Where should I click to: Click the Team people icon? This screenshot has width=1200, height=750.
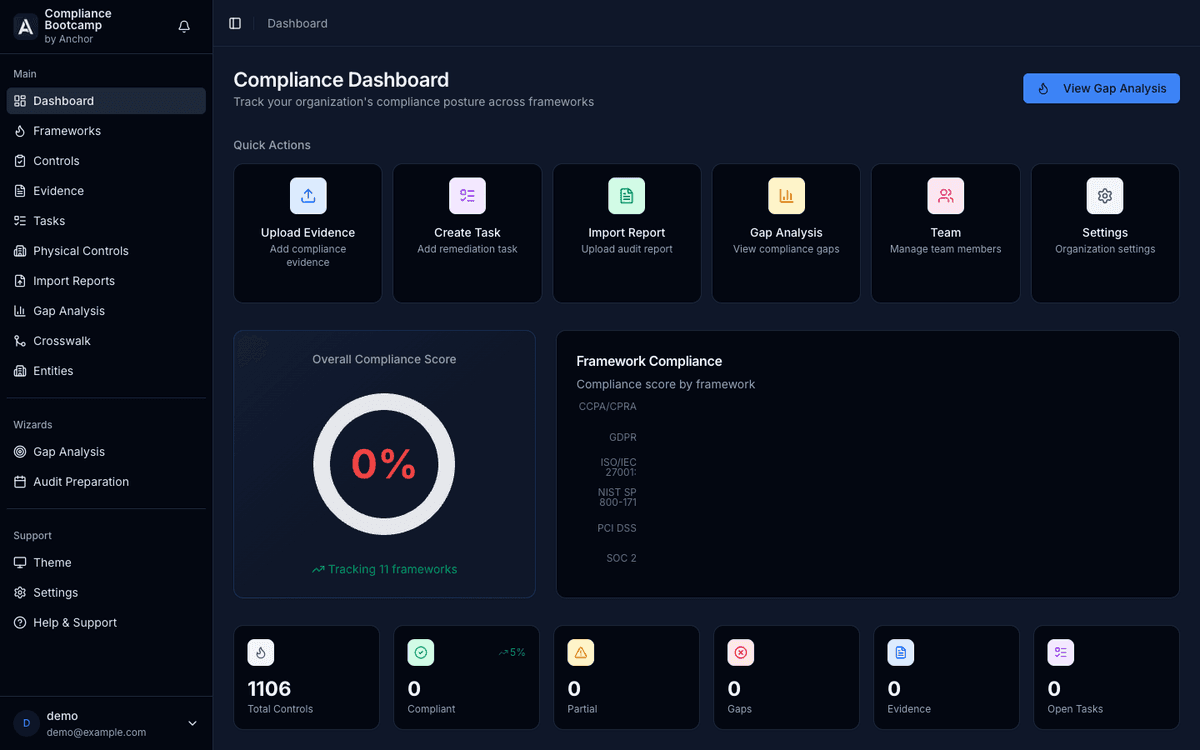click(x=946, y=196)
